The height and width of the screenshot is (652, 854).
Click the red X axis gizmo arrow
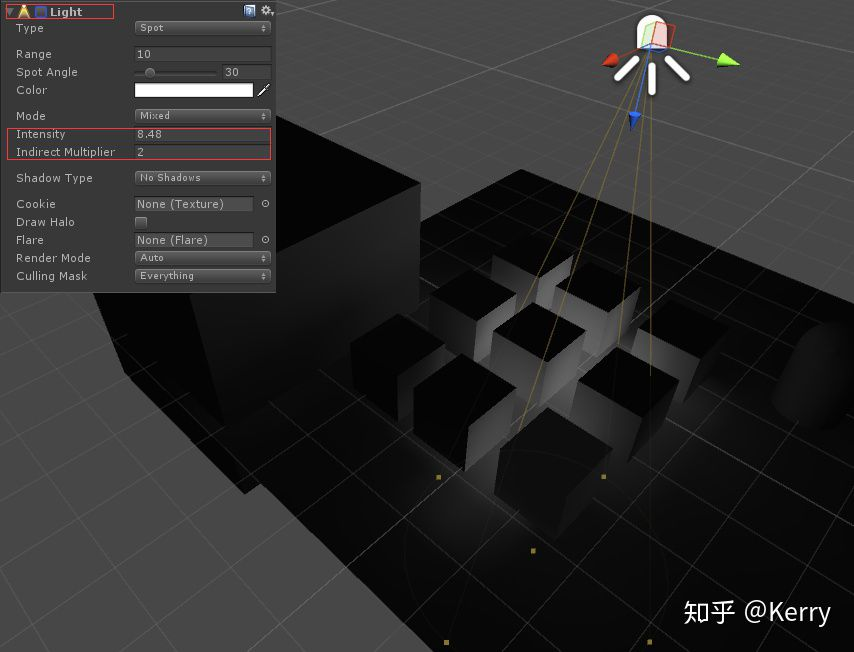tap(612, 62)
